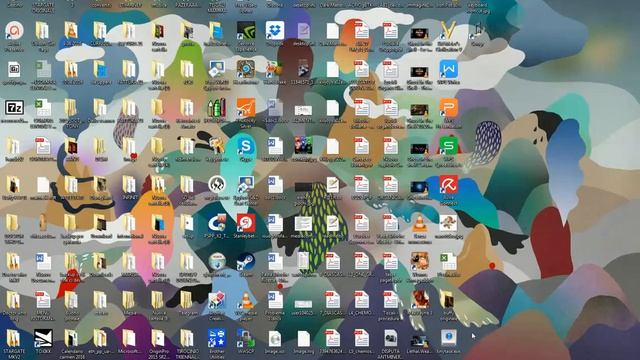Open the Calendario carmen 2016 folder
The image size is (640, 360).
[x=72, y=339]
